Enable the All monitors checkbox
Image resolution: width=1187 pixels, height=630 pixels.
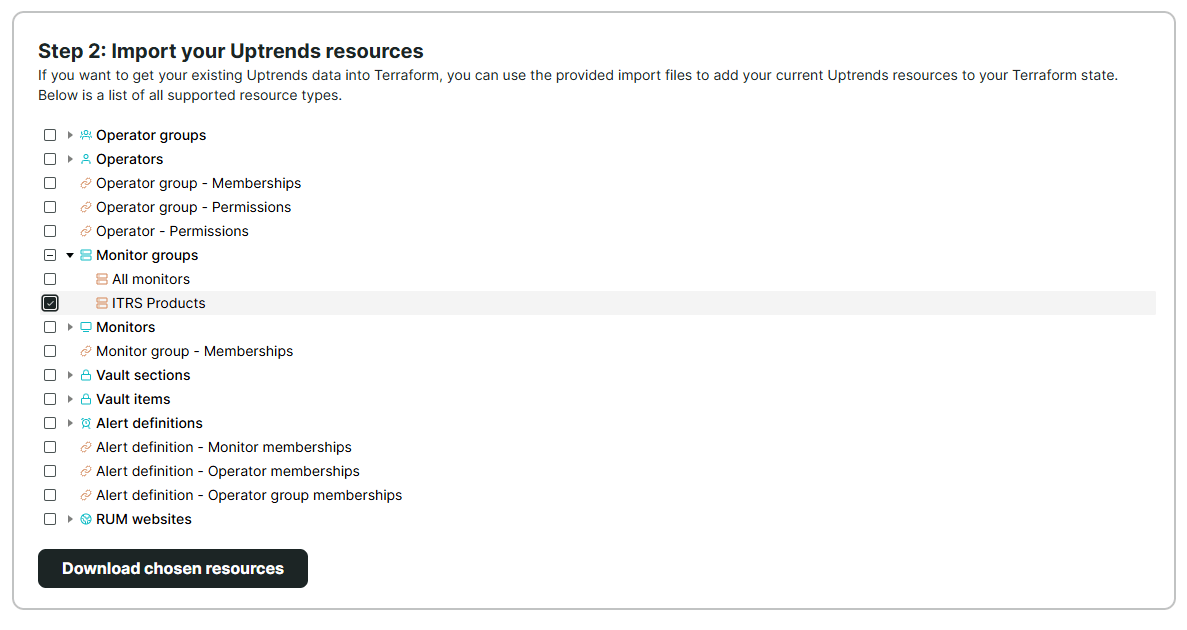coord(50,278)
